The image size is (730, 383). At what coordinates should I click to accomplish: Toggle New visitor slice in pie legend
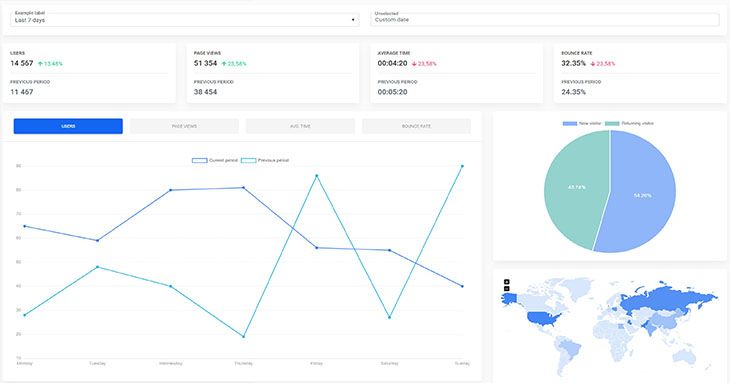click(582, 123)
